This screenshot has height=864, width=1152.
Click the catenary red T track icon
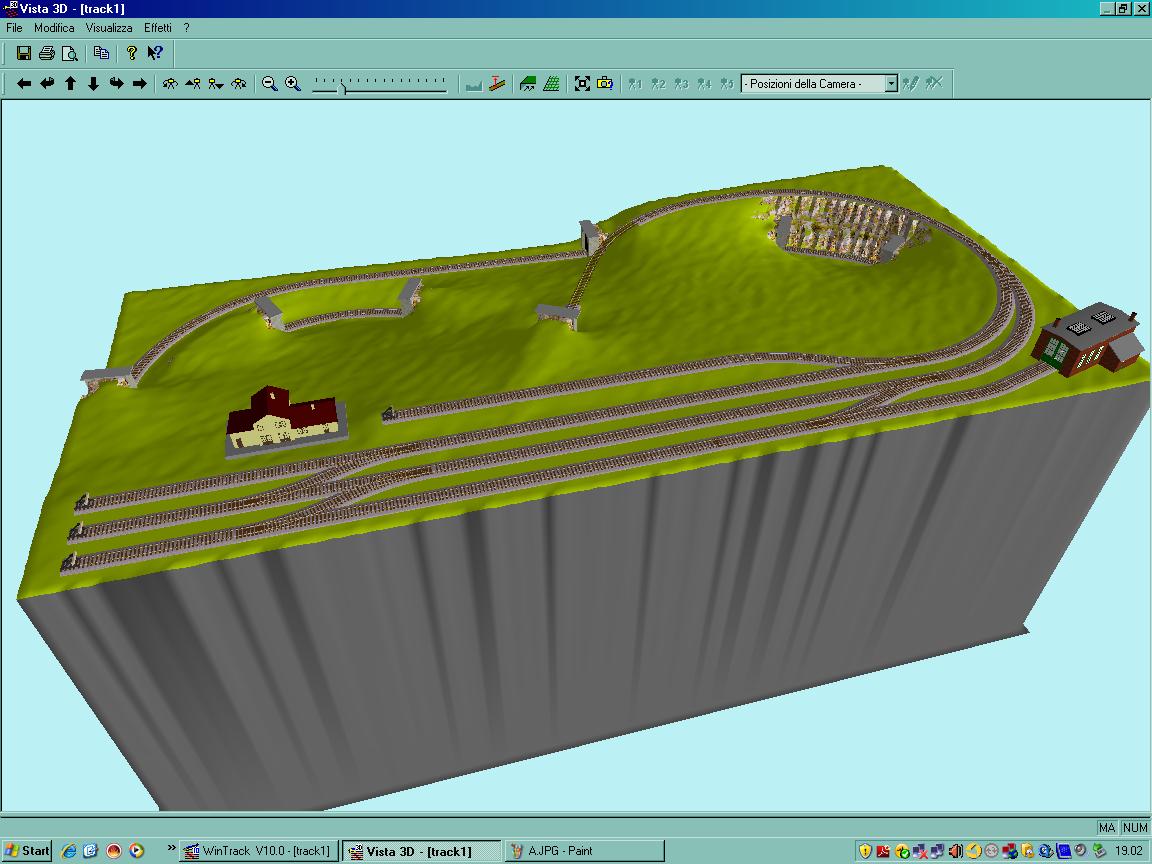point(497,84)
